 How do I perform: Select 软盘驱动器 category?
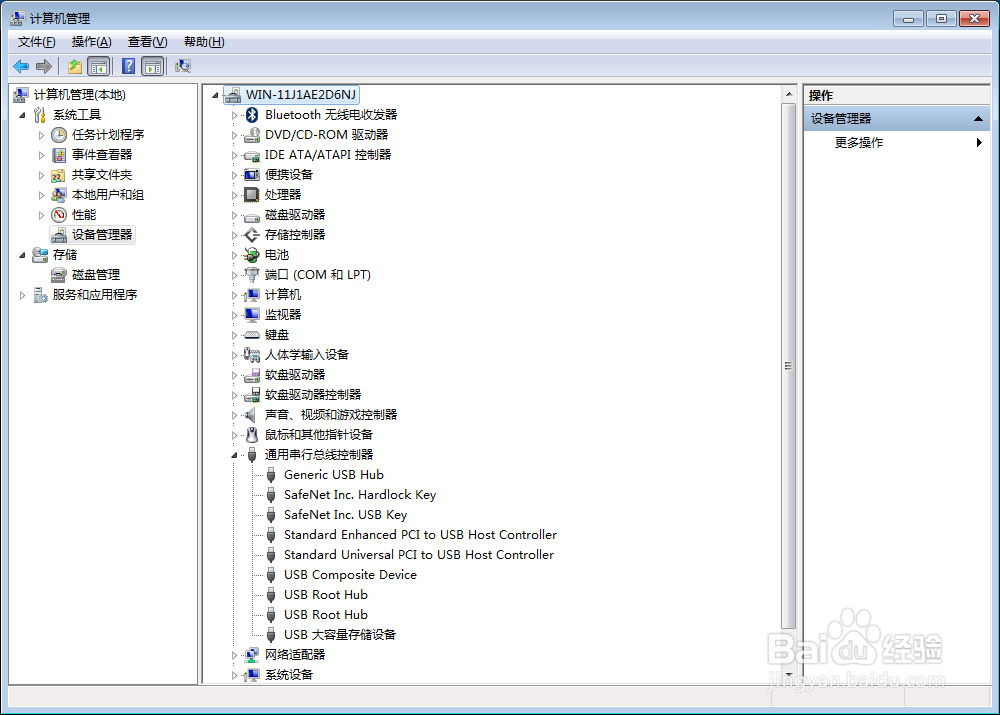[295, 374]
